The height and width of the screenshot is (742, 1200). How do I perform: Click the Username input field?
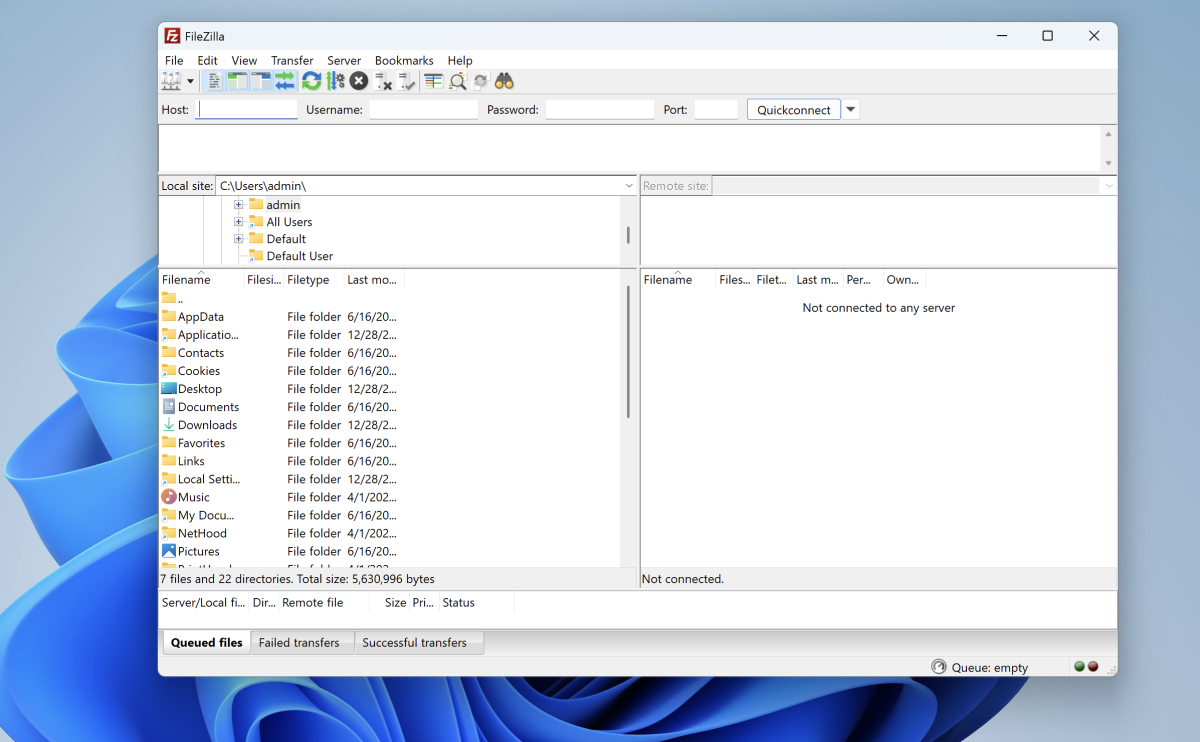(x=423, y=110)
